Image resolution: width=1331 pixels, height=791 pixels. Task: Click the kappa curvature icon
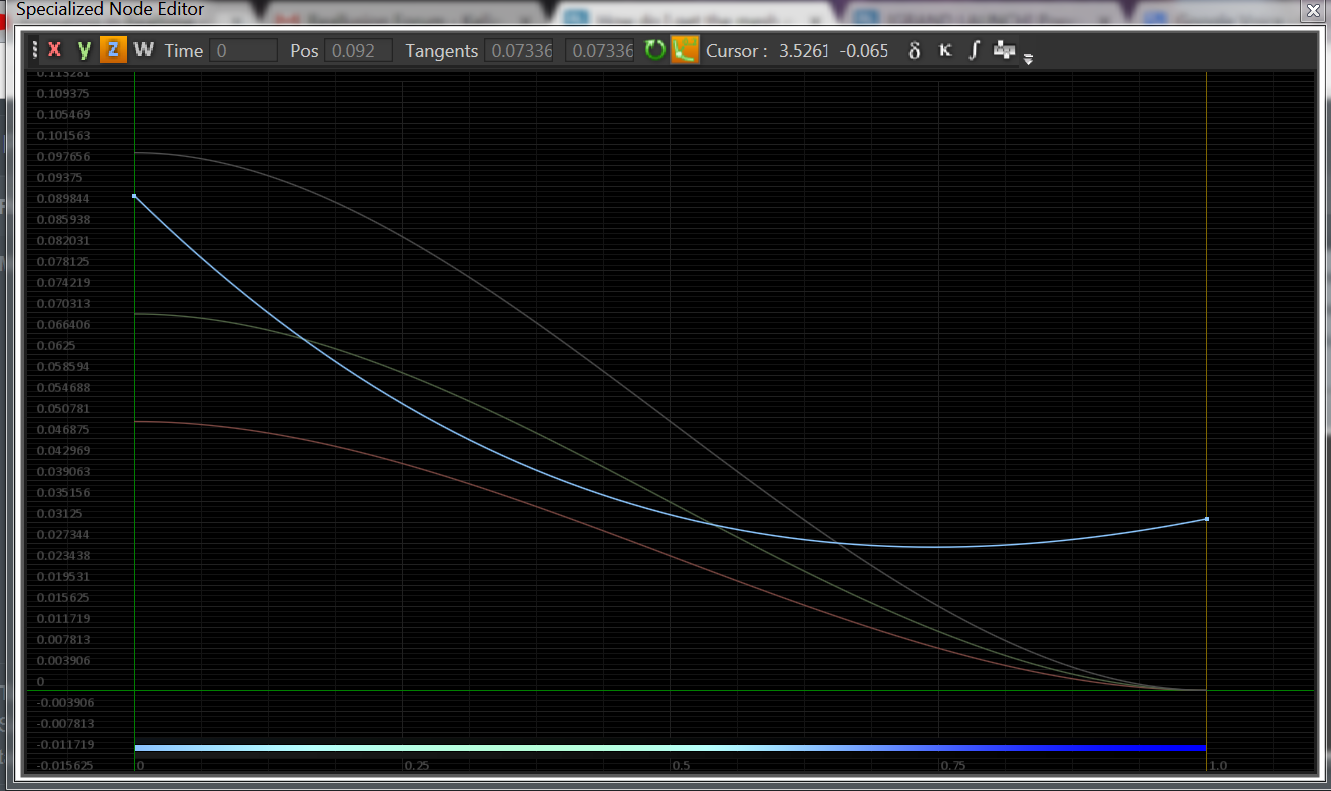[x=944, y=50]
